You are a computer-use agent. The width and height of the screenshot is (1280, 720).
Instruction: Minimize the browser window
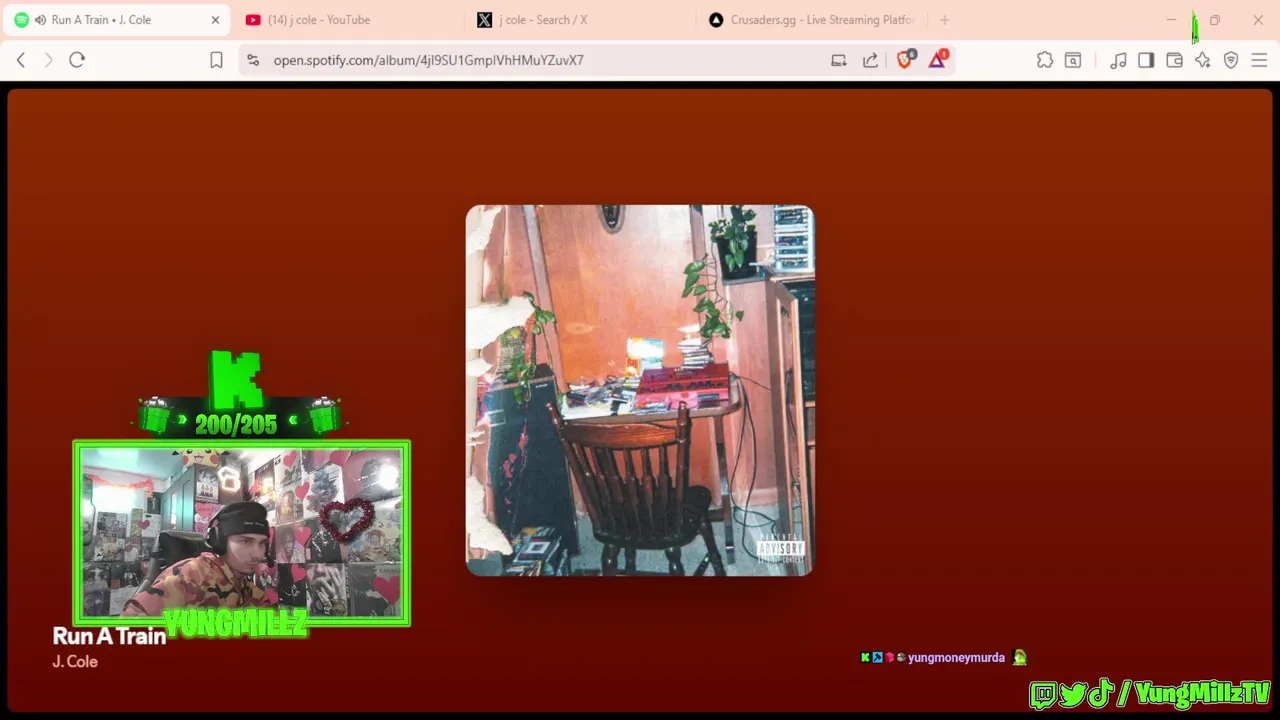click(x=1171, y=20)
